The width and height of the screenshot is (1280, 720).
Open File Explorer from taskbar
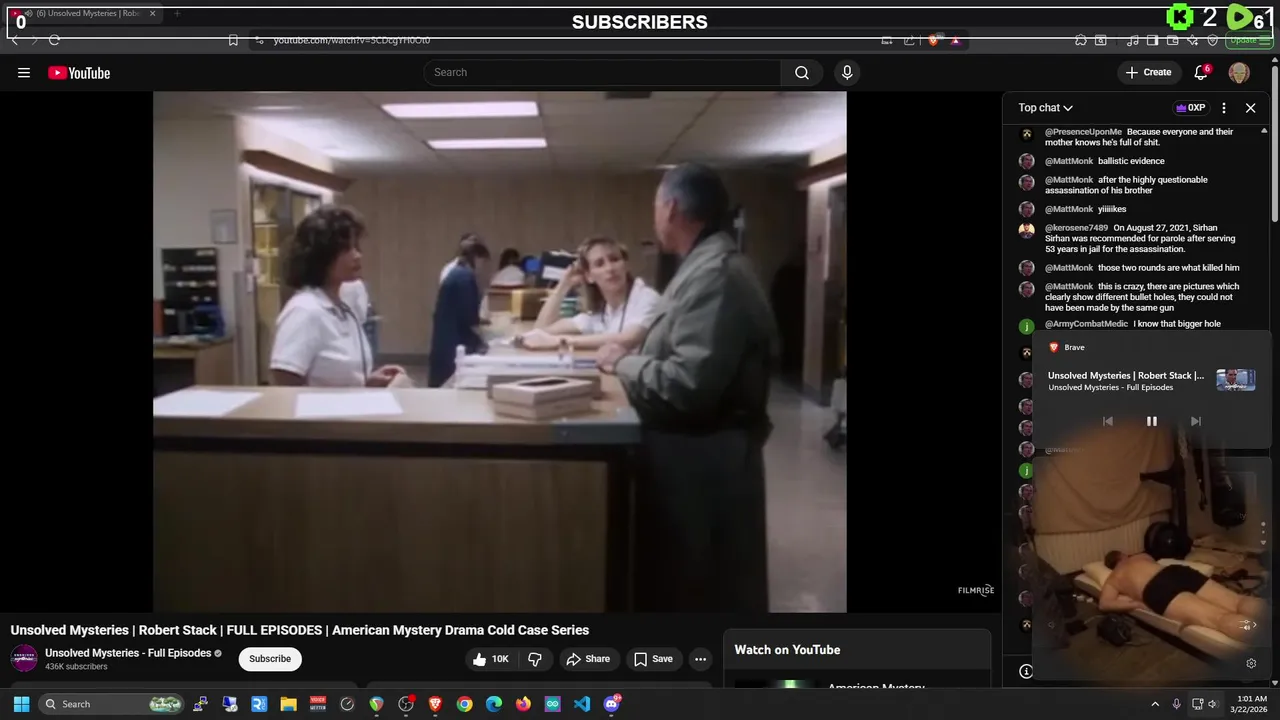[288, 704]
